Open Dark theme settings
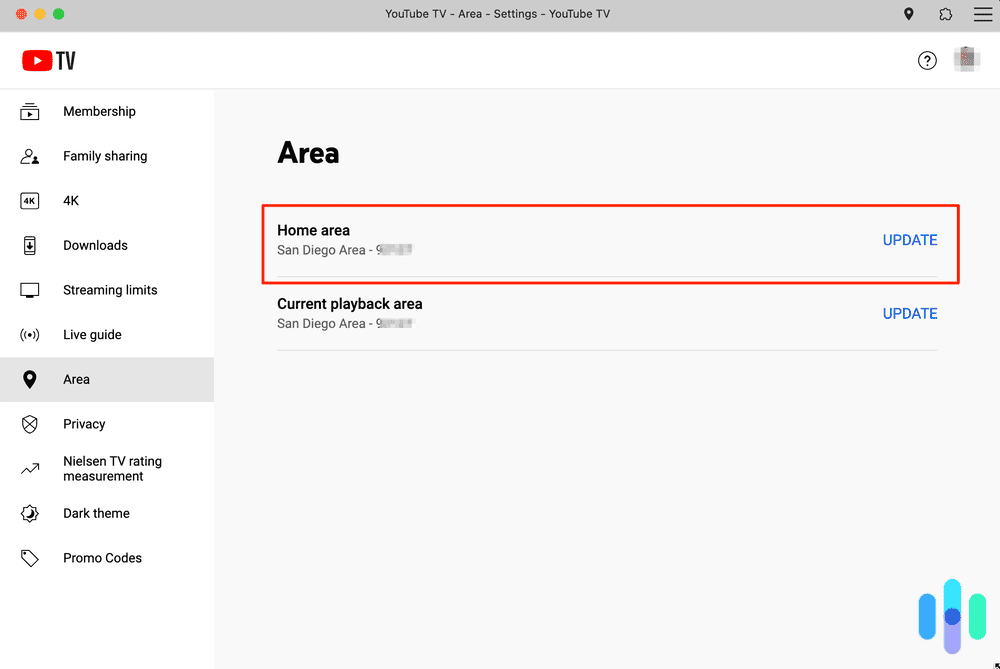 coord(96,513)
